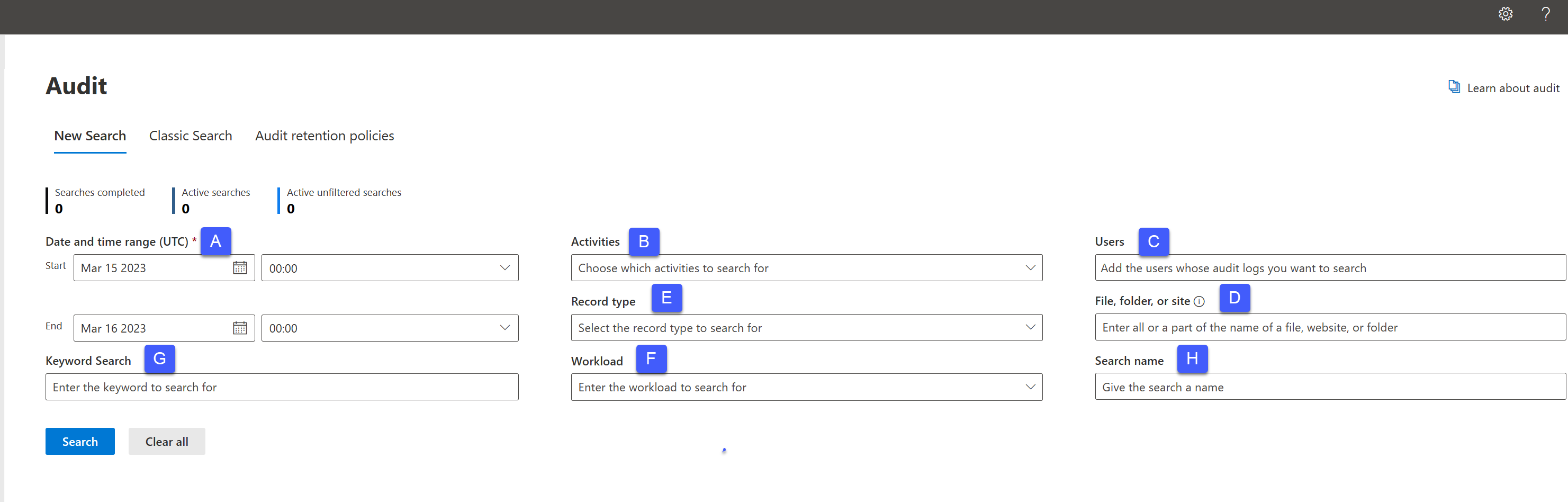Click the info icon beside File, folder, or site
This screenshot has height=502, width=1568.
(x=1200, y=301)
